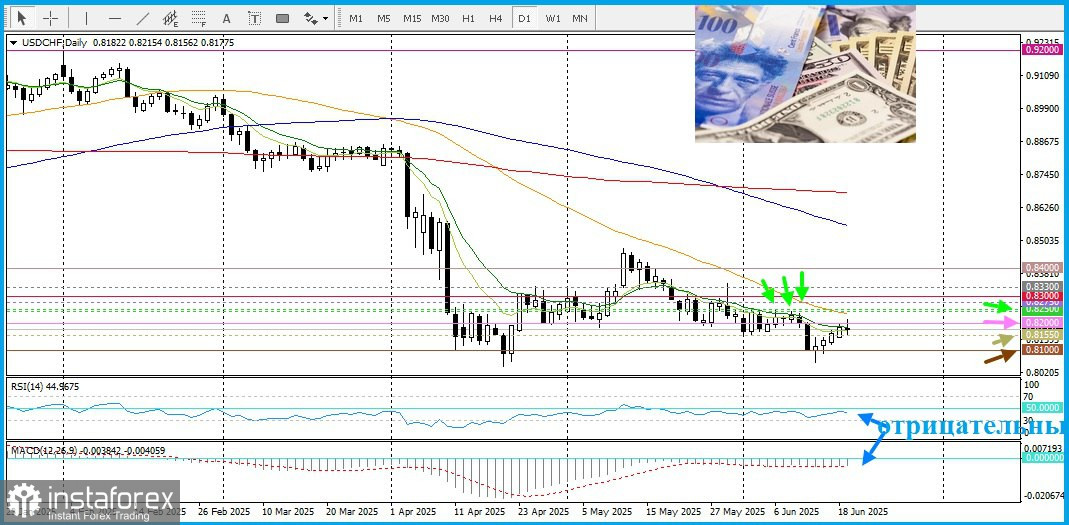Click the MACD 0.000000 zero level label
The width and height of the screenshot is (1069, 525).
[x=1040, y=458]
